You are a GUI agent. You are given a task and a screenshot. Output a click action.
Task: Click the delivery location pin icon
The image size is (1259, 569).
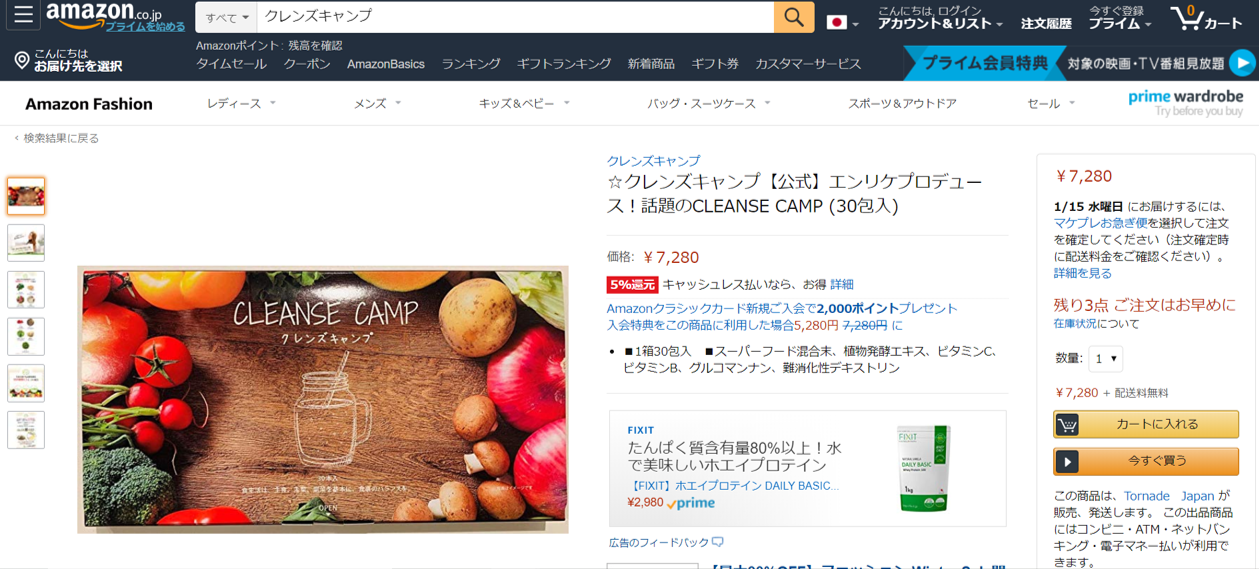[x=21, y=61]
